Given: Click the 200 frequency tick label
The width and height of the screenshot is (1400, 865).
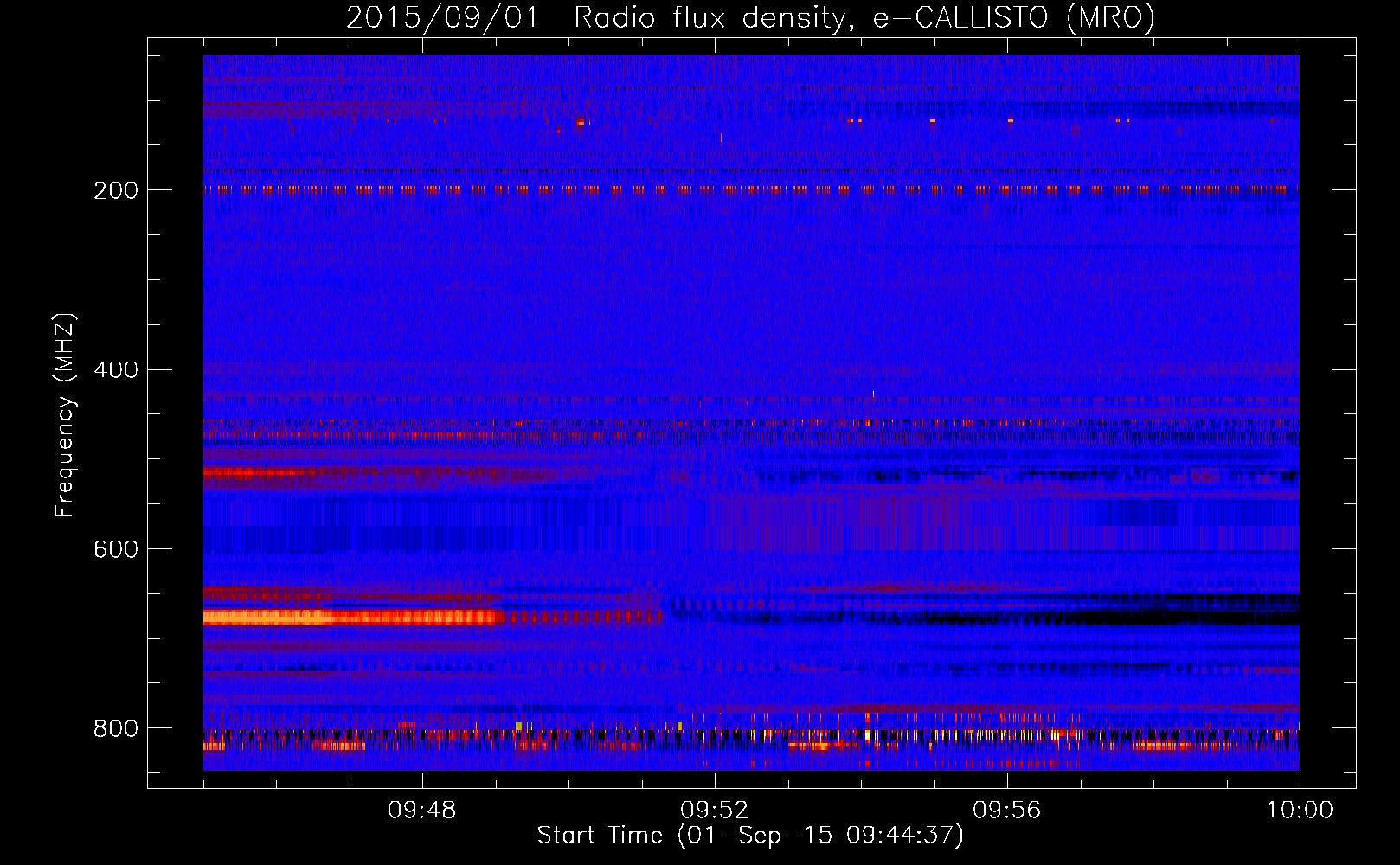Looking at the screenshot, I should [116, 190].
